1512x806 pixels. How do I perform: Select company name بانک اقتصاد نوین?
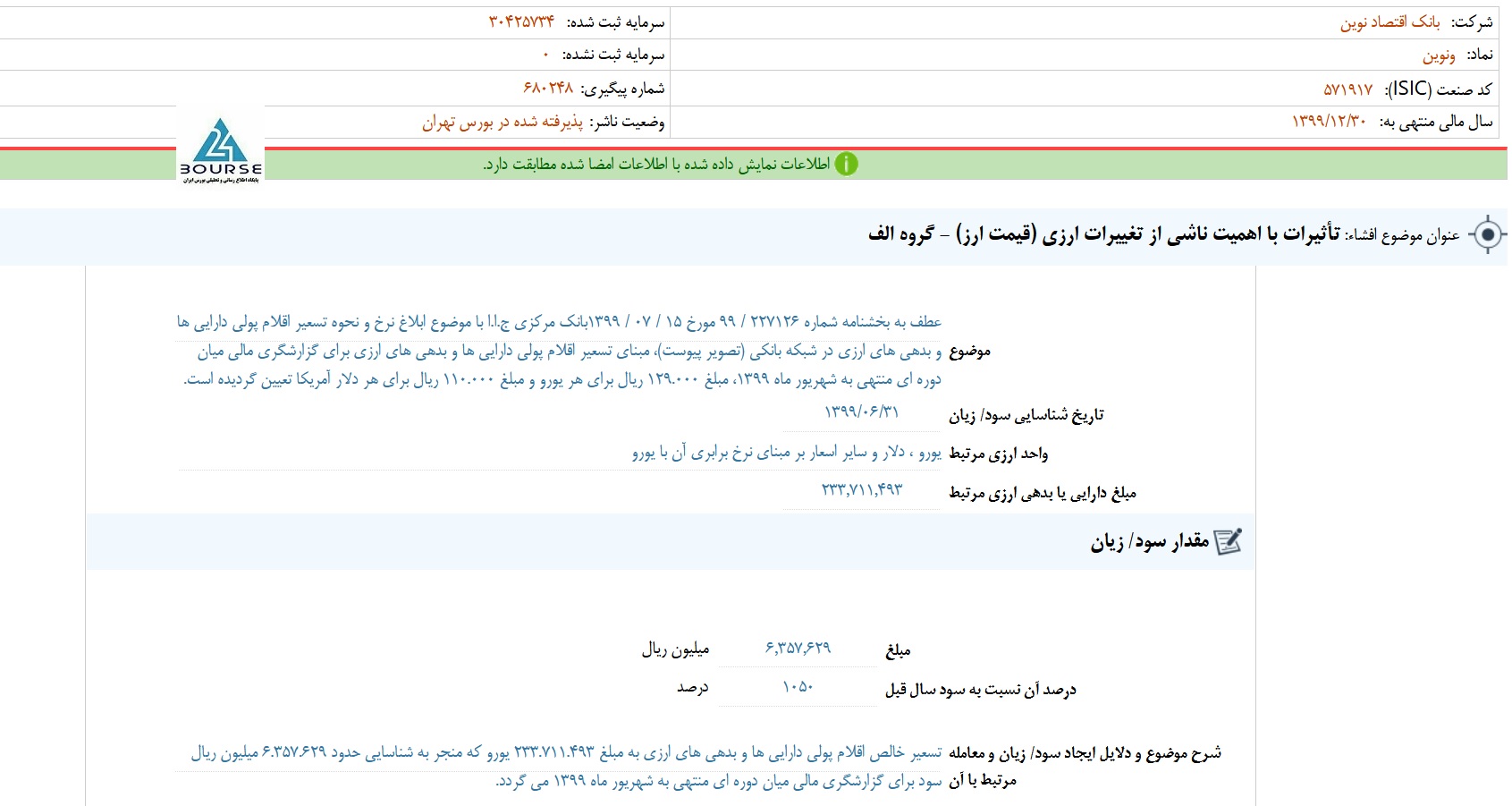click(x=1390, y=22)
